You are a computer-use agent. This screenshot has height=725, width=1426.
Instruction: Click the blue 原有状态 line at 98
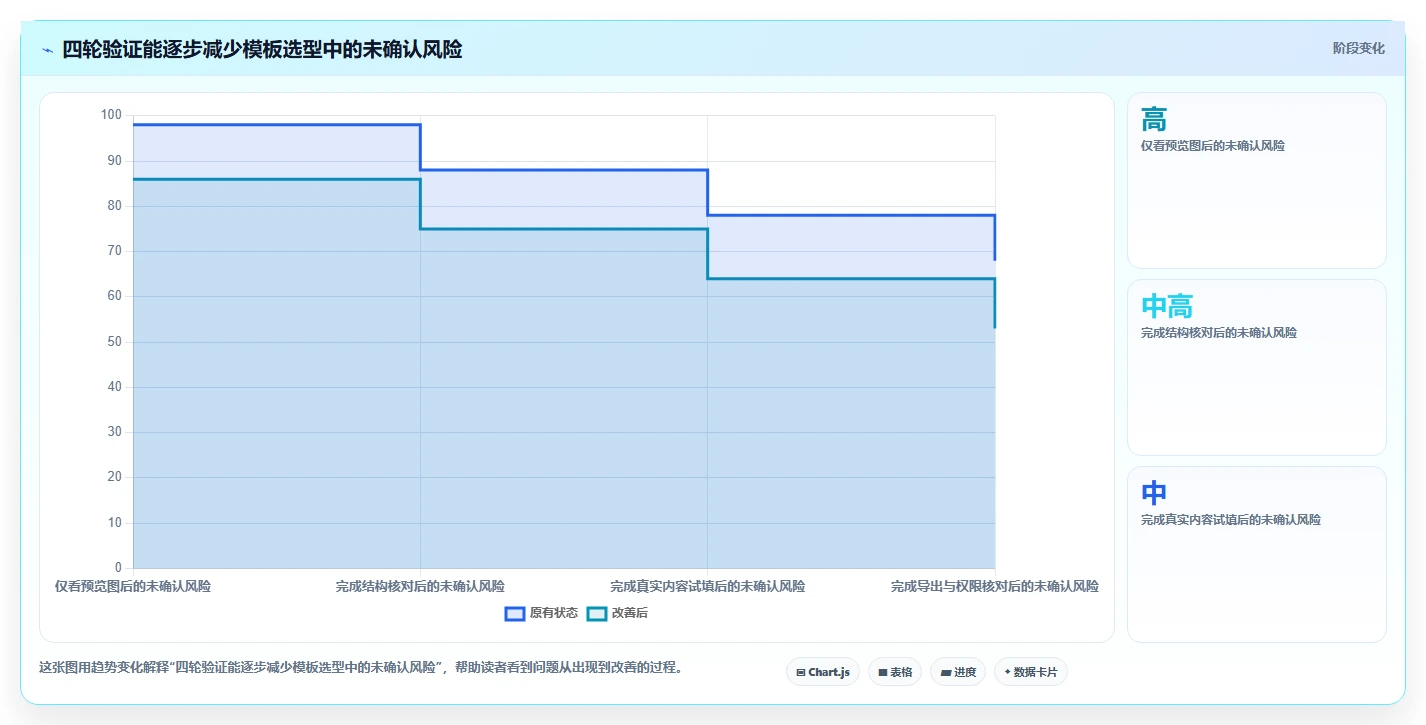pos(276,125)
